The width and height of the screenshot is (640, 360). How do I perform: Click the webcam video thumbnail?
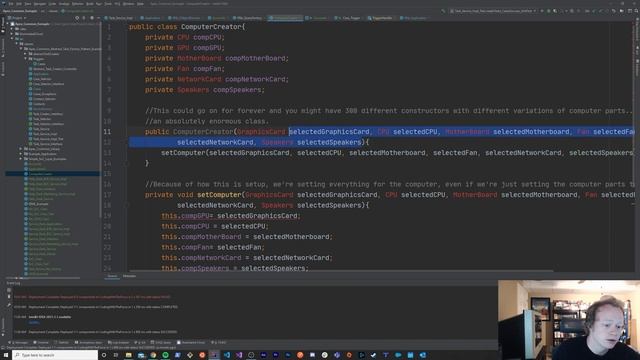pyautogui.click(x=569, y=320)
